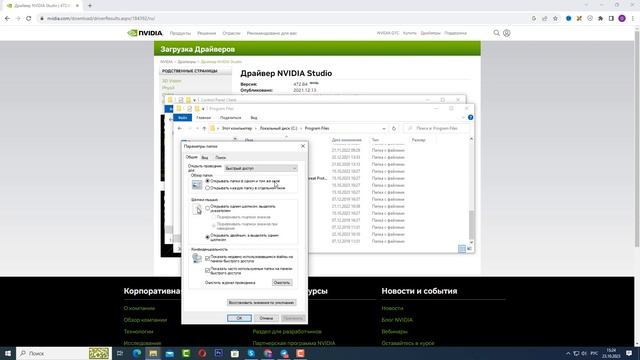Click Explorer back arrow in Program Files window

tap(180, 129)
